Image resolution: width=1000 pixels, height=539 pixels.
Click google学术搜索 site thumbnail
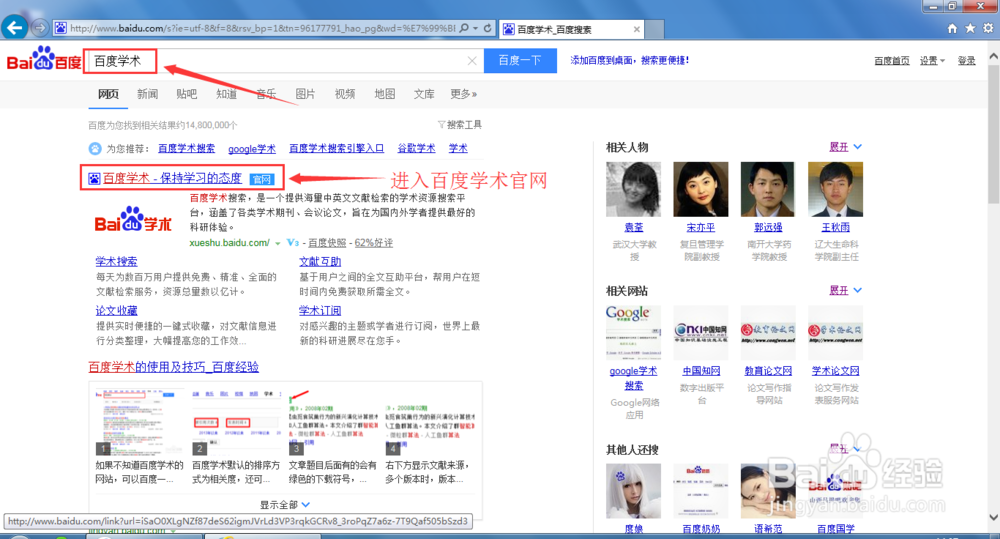tap(633, 332)
